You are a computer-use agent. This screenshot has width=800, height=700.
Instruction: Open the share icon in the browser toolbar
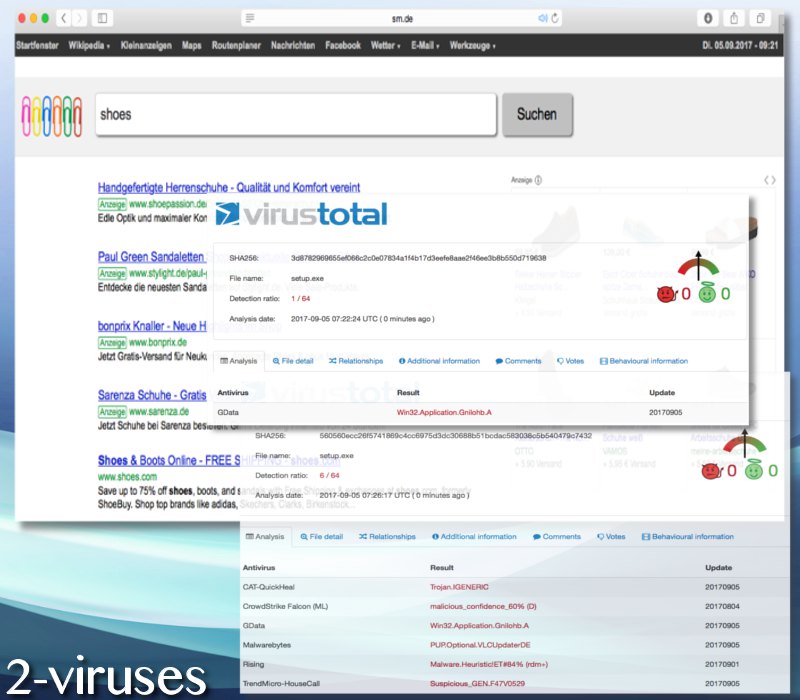(x=736, y=18)
